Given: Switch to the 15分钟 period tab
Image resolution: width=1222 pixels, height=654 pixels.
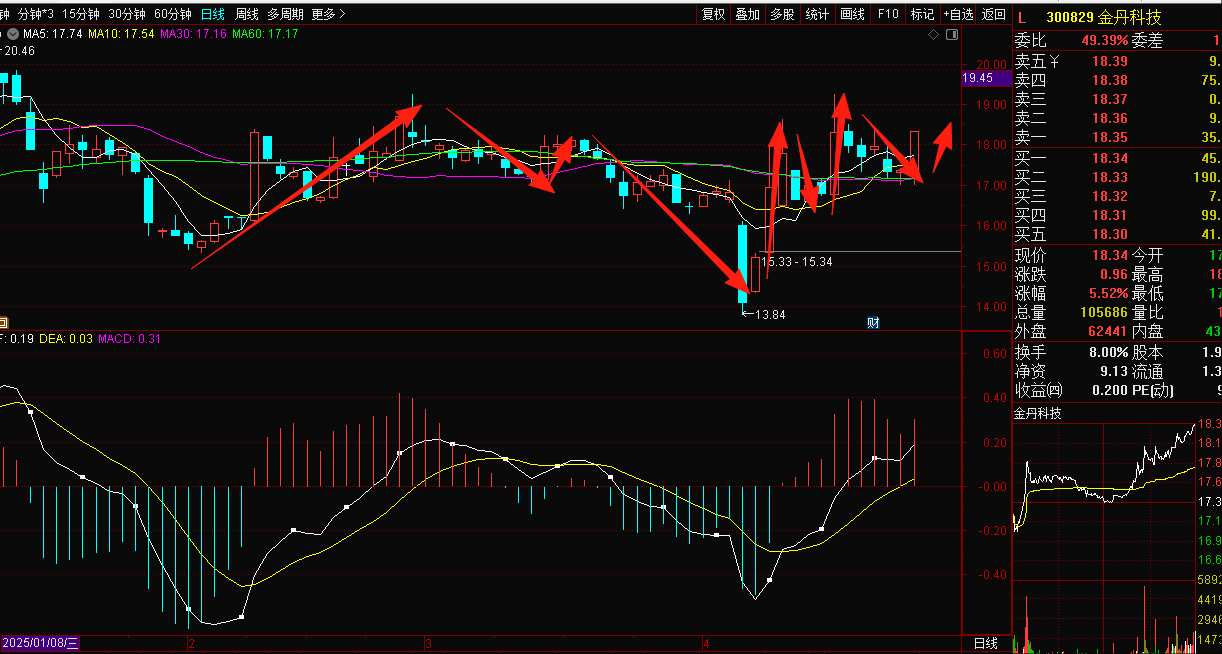Looking at the screenshot, I should pos(81,14).
